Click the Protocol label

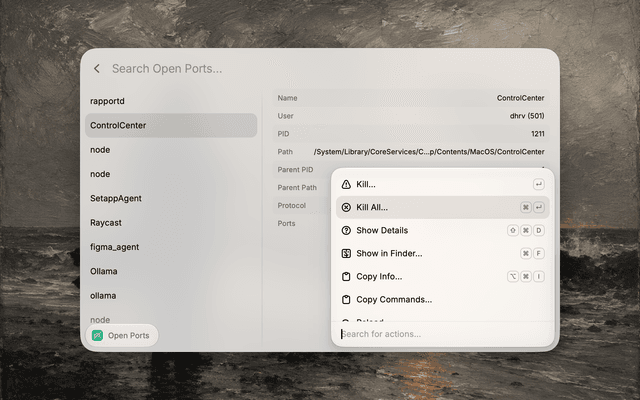click(x=291, y=206)
